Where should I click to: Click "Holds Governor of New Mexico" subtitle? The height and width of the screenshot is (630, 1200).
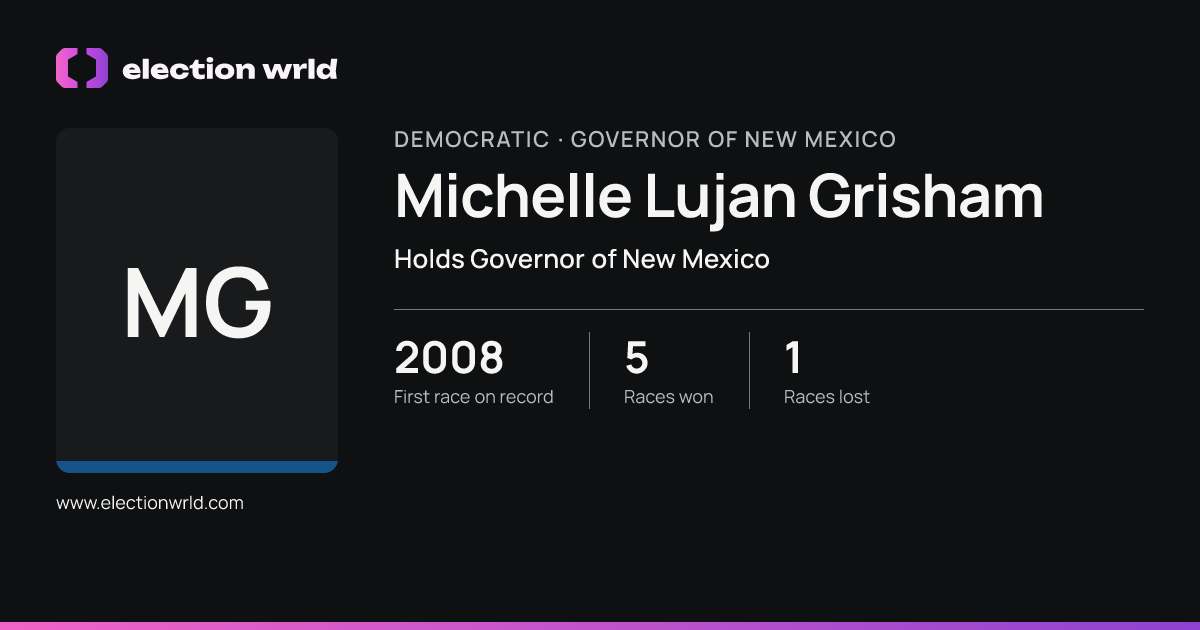[x=582, y=259]
